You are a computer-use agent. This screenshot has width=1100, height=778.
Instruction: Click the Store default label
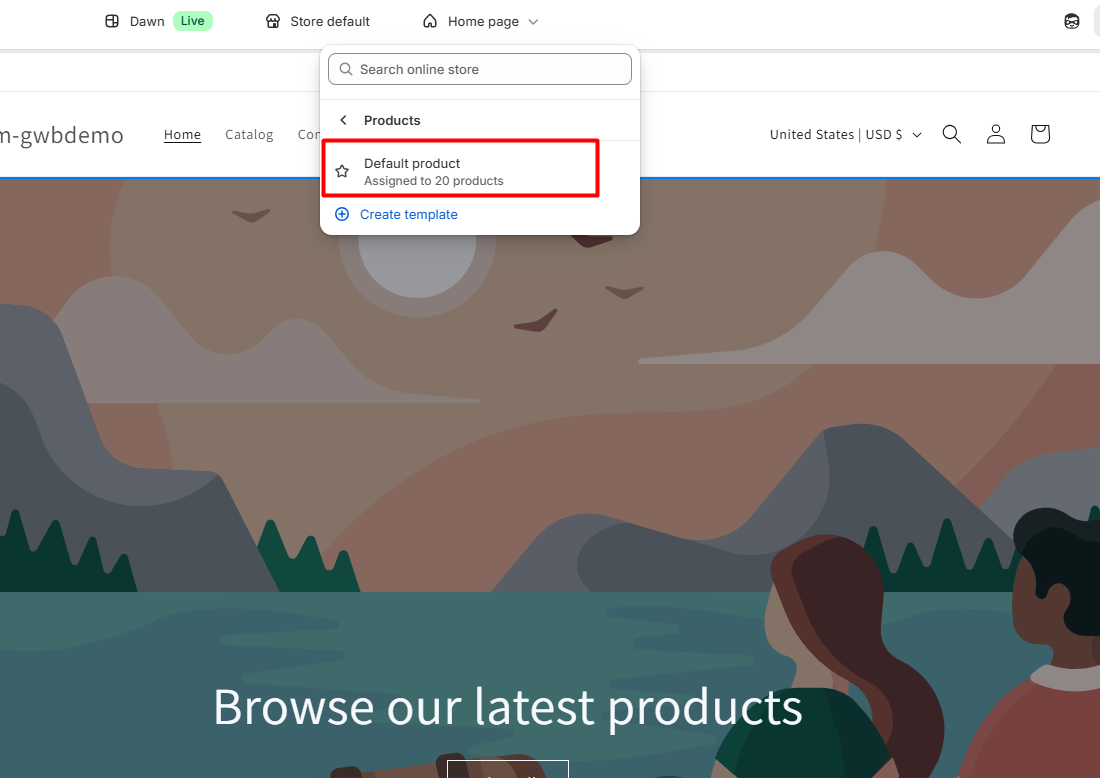[x=330, y=21]
